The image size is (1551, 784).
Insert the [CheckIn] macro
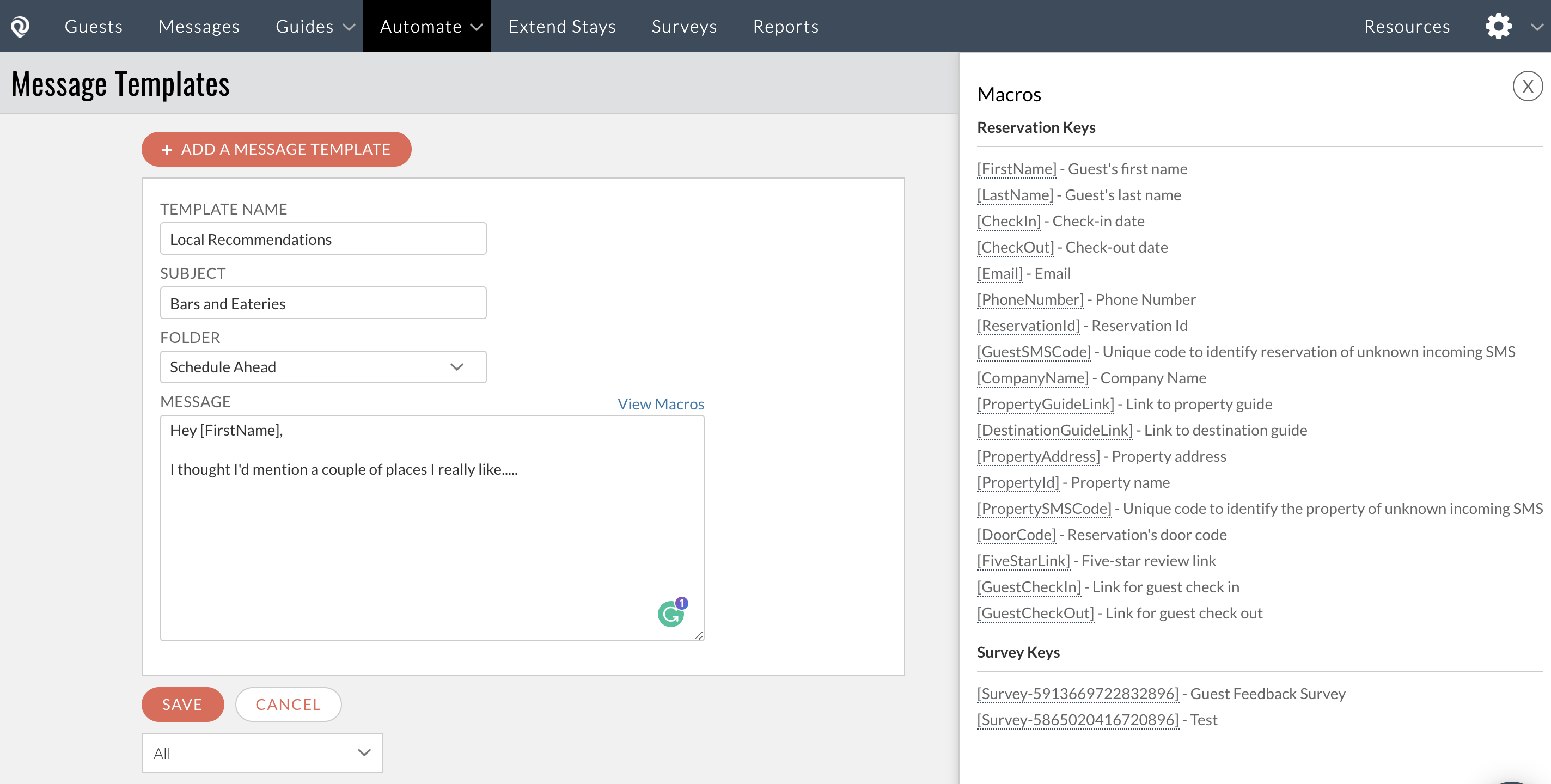(1009, 221)
